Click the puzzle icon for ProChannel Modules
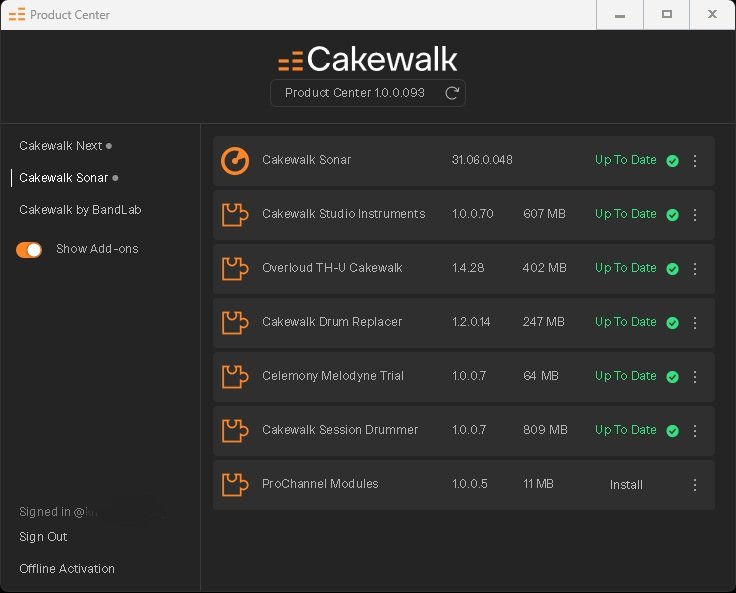 coord(235,485)
